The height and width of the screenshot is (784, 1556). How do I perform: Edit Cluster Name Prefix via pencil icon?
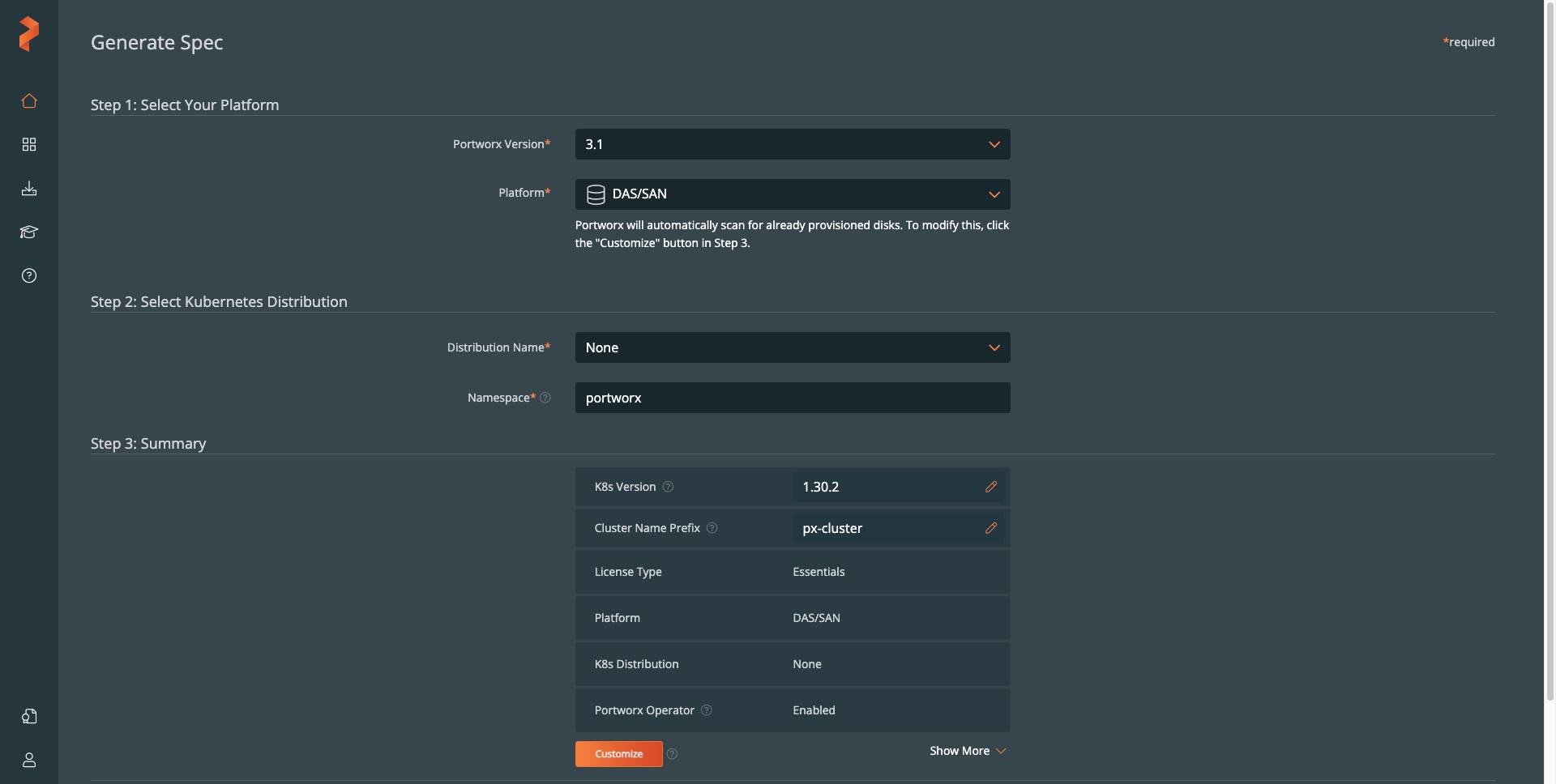click(991, 528)
